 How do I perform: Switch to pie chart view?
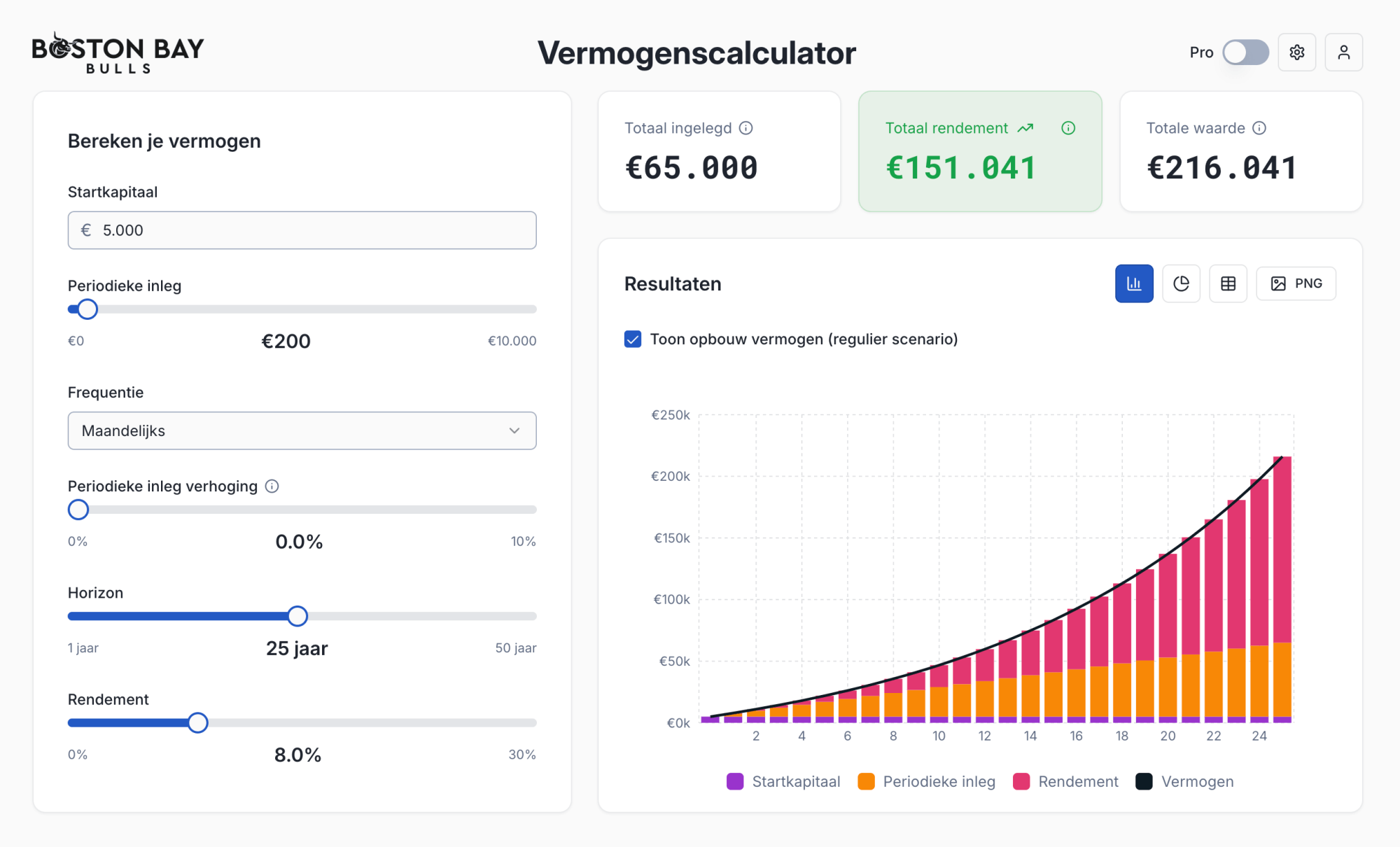[x=1181, y=283]
